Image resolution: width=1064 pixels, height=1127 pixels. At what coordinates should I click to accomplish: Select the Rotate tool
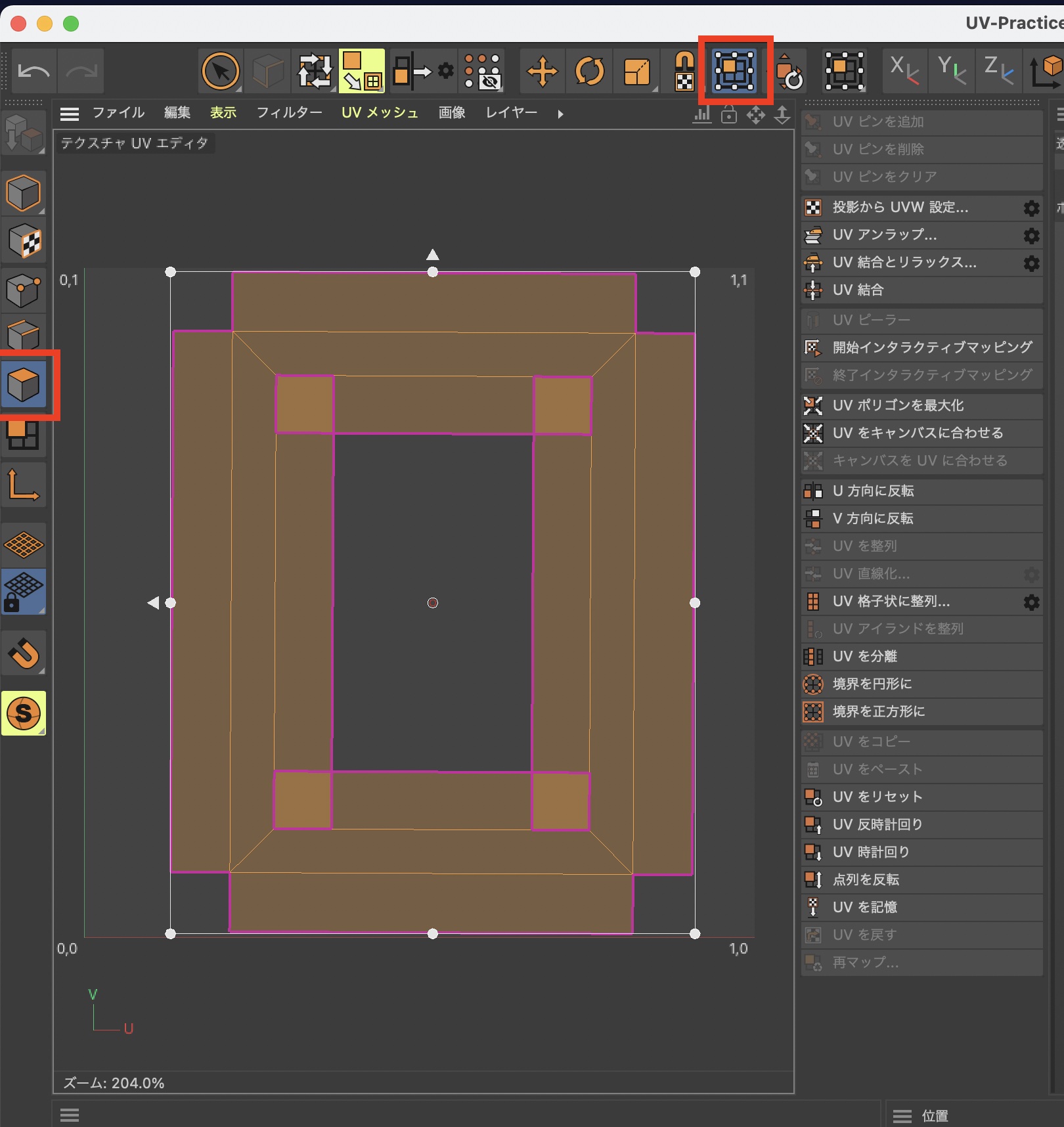tap(589, 71)
